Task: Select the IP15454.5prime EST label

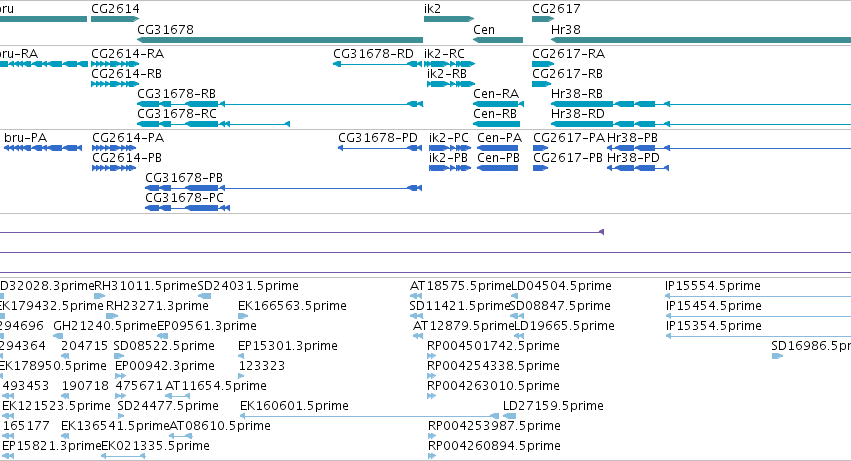Action: (x=714, y=306)
